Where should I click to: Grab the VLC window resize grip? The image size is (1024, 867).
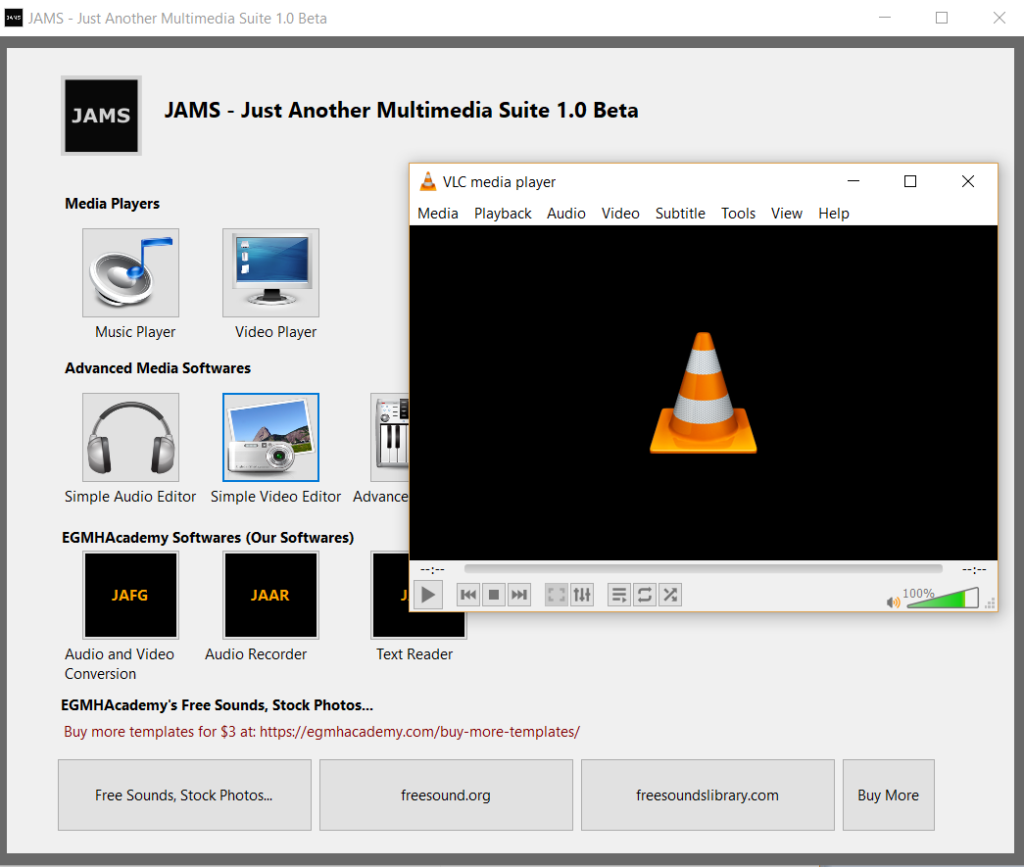coord(990,603)
